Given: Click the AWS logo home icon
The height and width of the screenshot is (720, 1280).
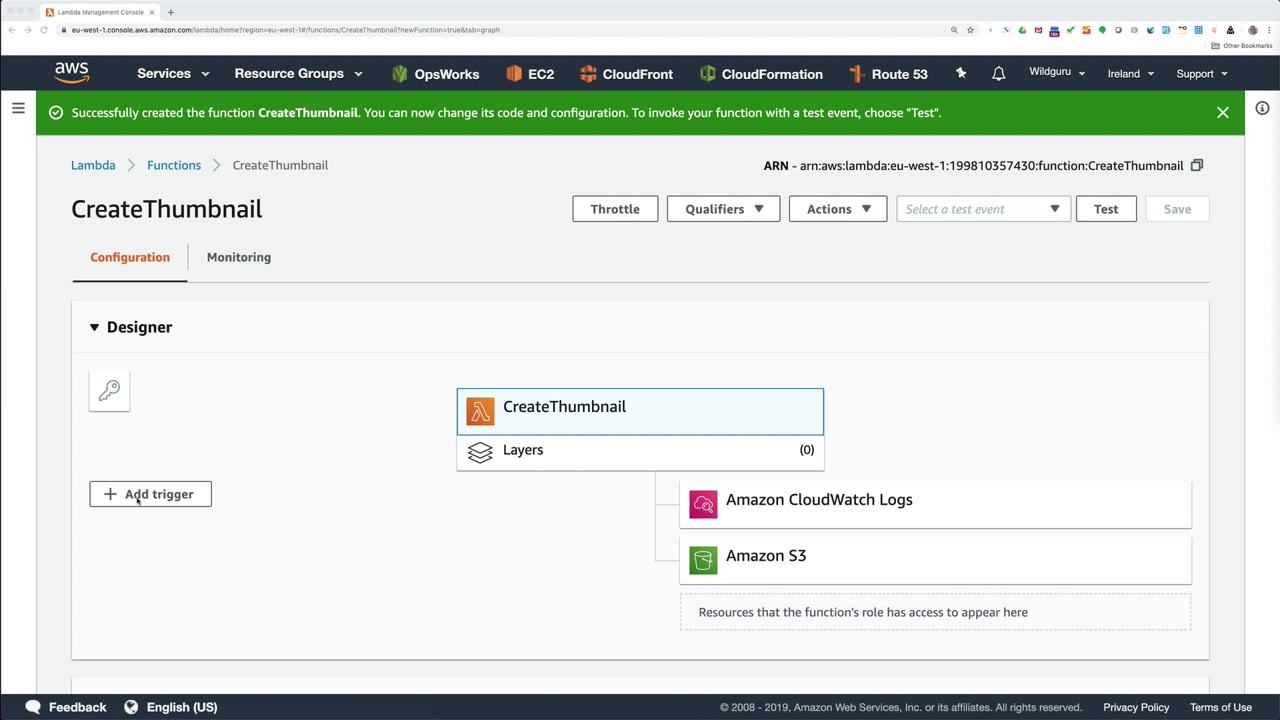Looking at the screenshot, I should tap(72, 73).
